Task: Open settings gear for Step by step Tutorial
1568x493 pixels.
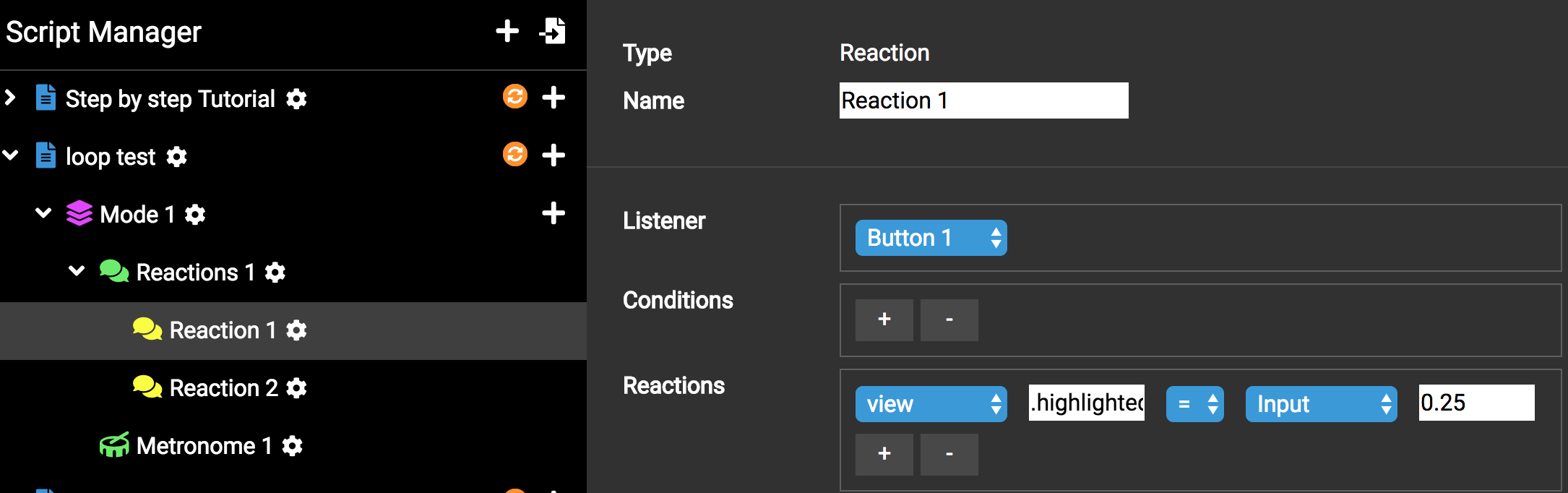Action: click(296, 99)
